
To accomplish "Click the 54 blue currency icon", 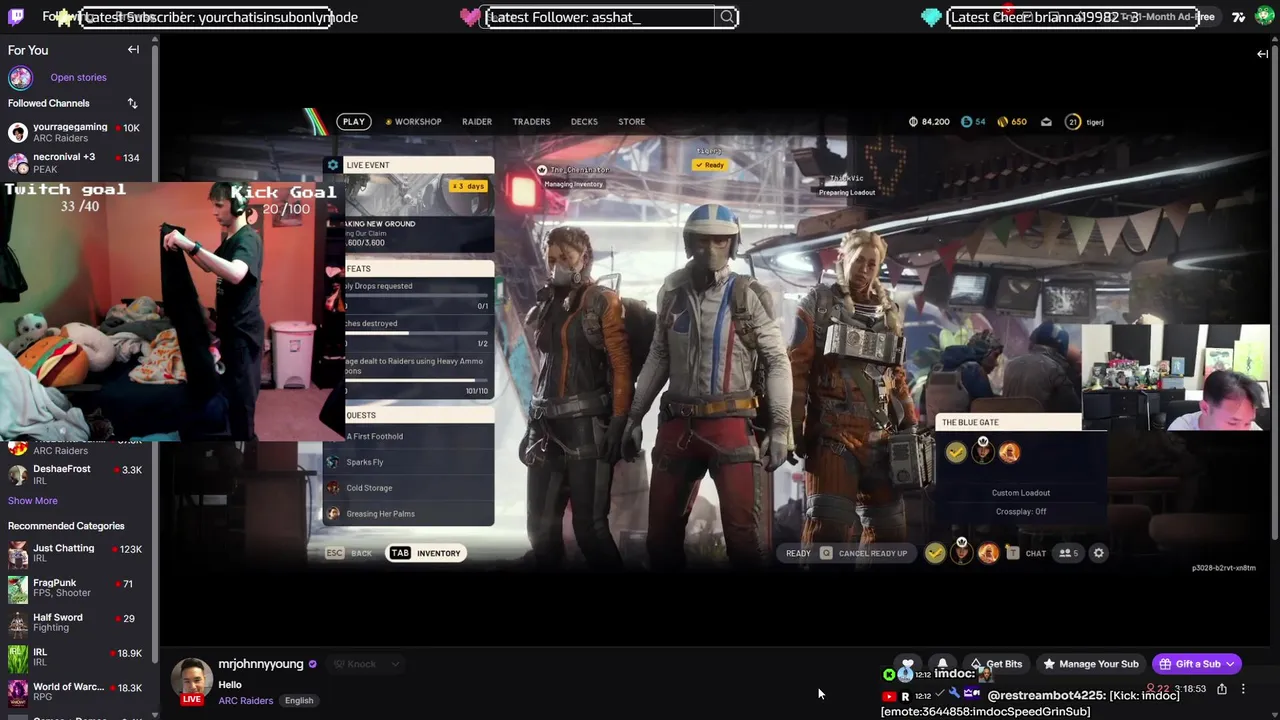I will (x=966, y=122).
